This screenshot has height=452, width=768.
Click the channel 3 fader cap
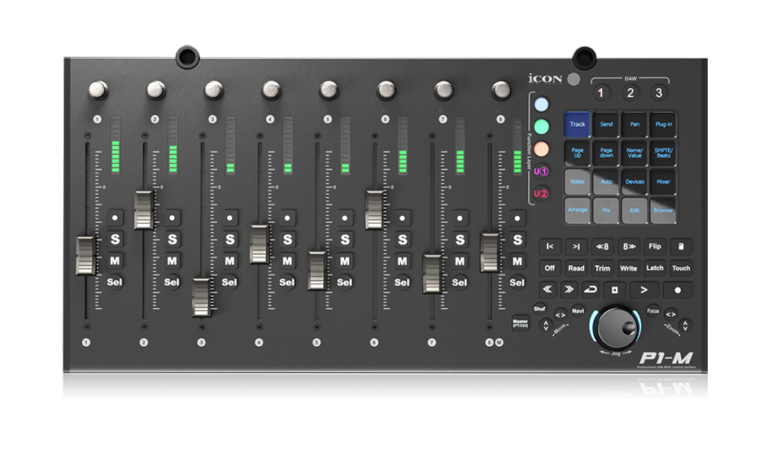201,297
